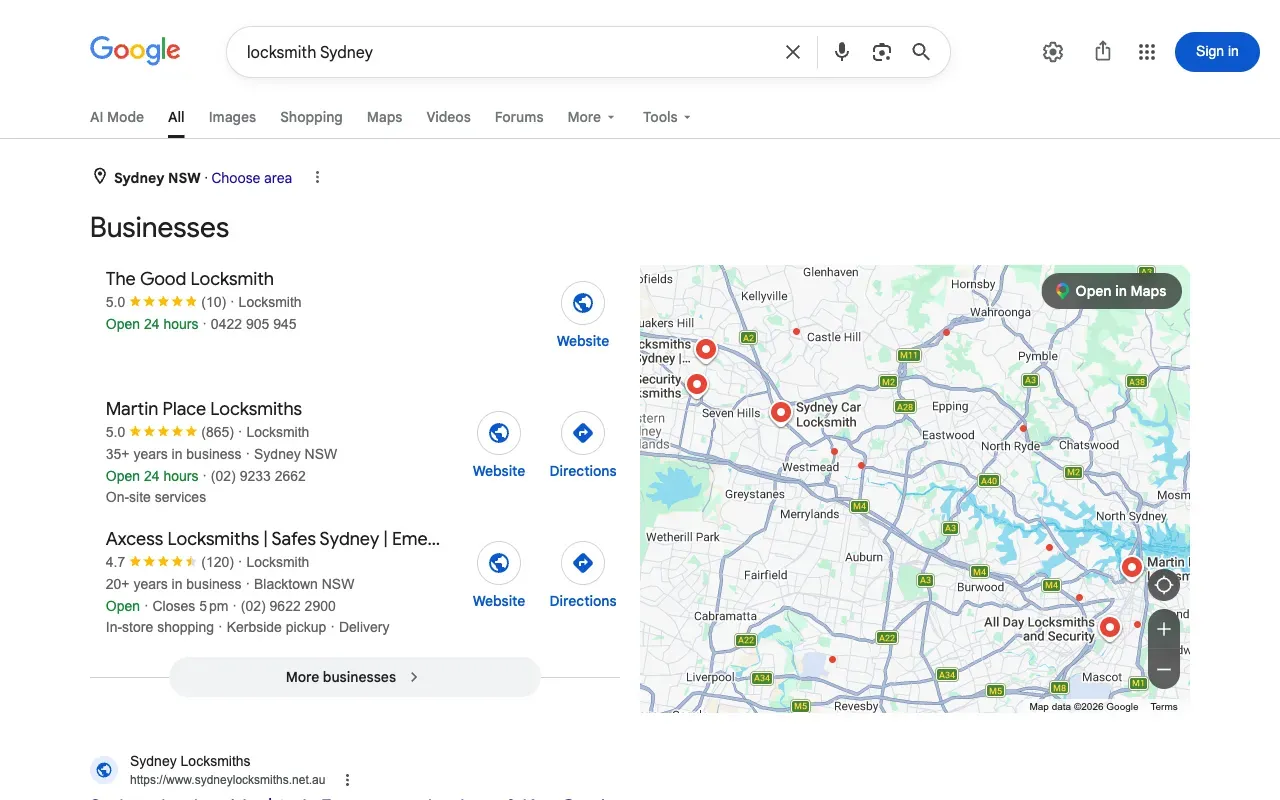Open Martin Place Locksmiths website icon
Screen dimensions: 1280x800
[499, 432]
